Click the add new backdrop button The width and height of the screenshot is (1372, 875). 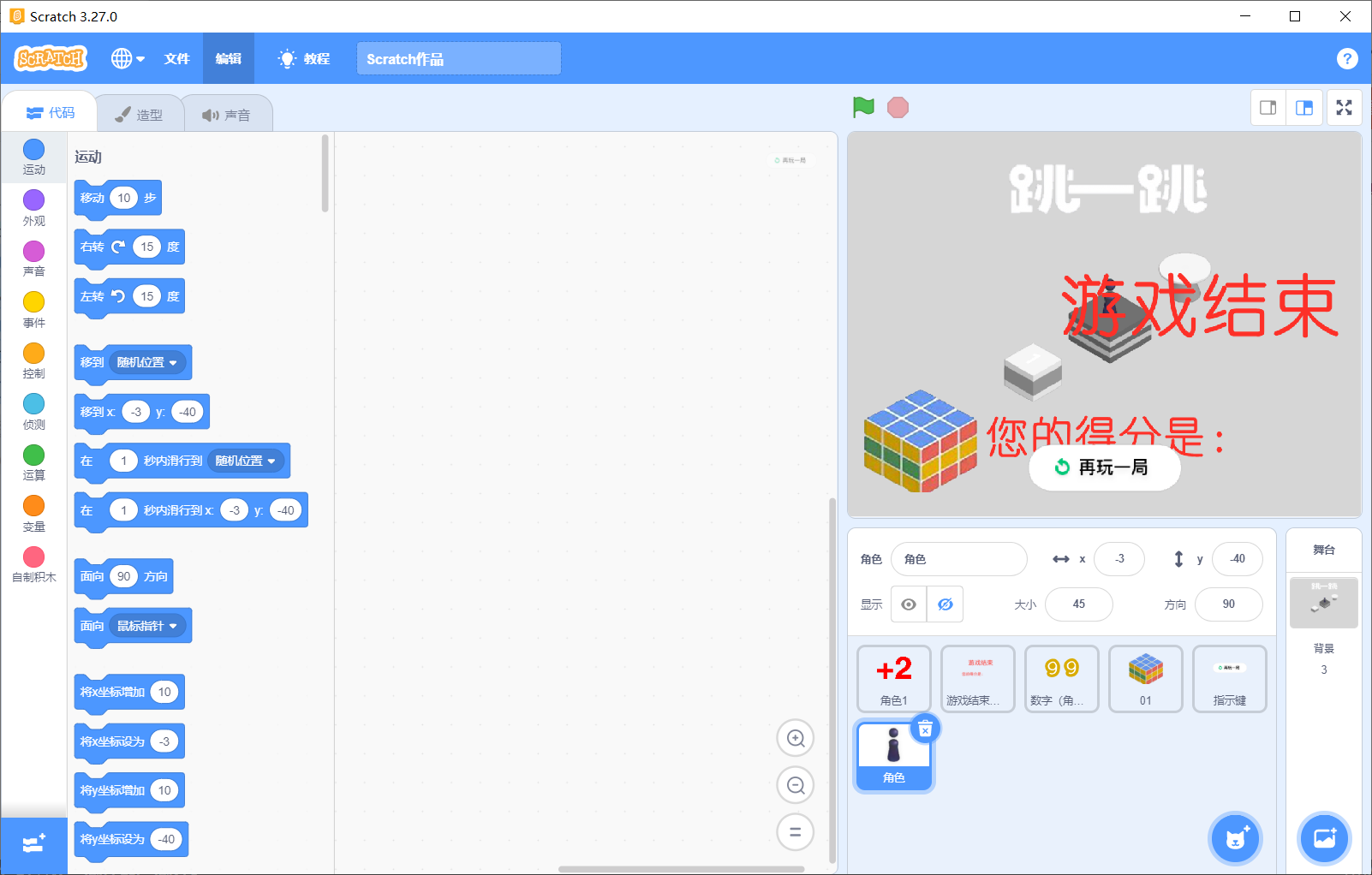(x=1323, y=839)
